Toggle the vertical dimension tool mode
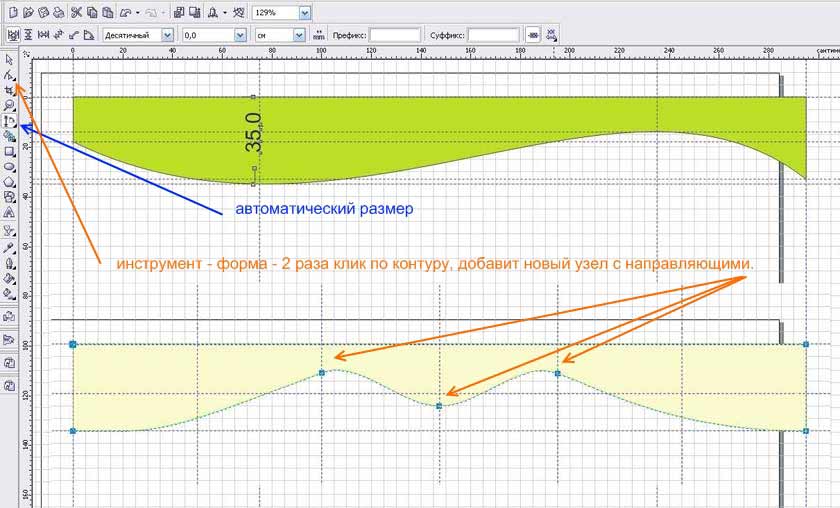 coord(27,35)
